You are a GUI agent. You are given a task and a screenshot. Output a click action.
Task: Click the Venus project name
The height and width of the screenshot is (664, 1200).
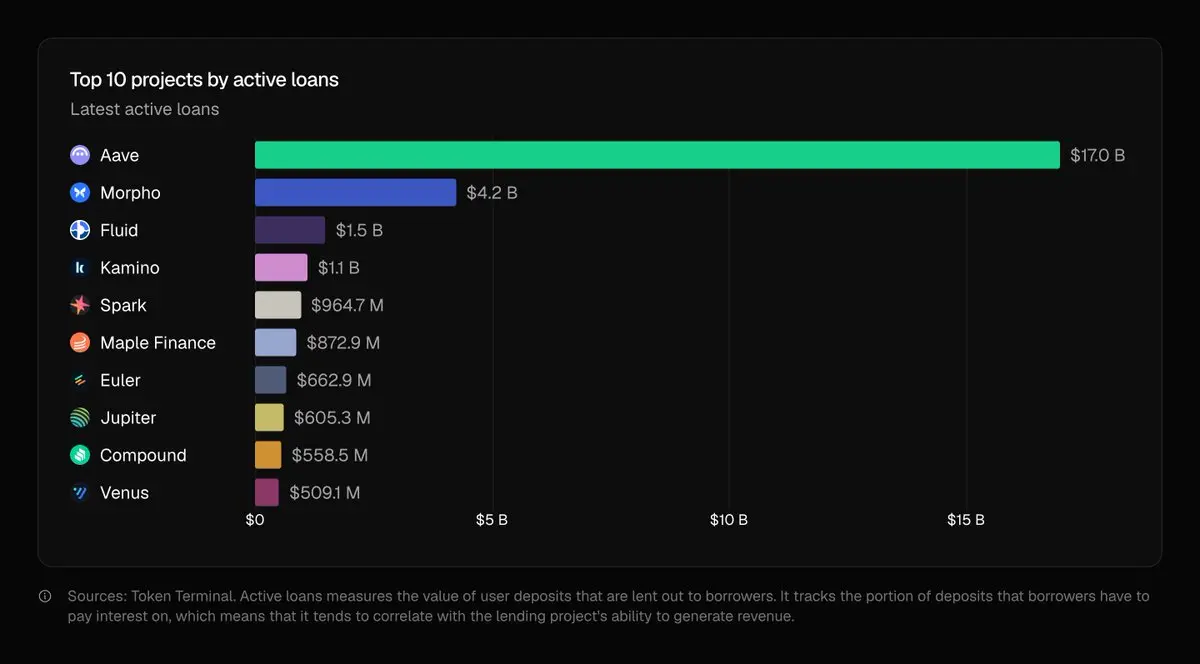point(124,493)
